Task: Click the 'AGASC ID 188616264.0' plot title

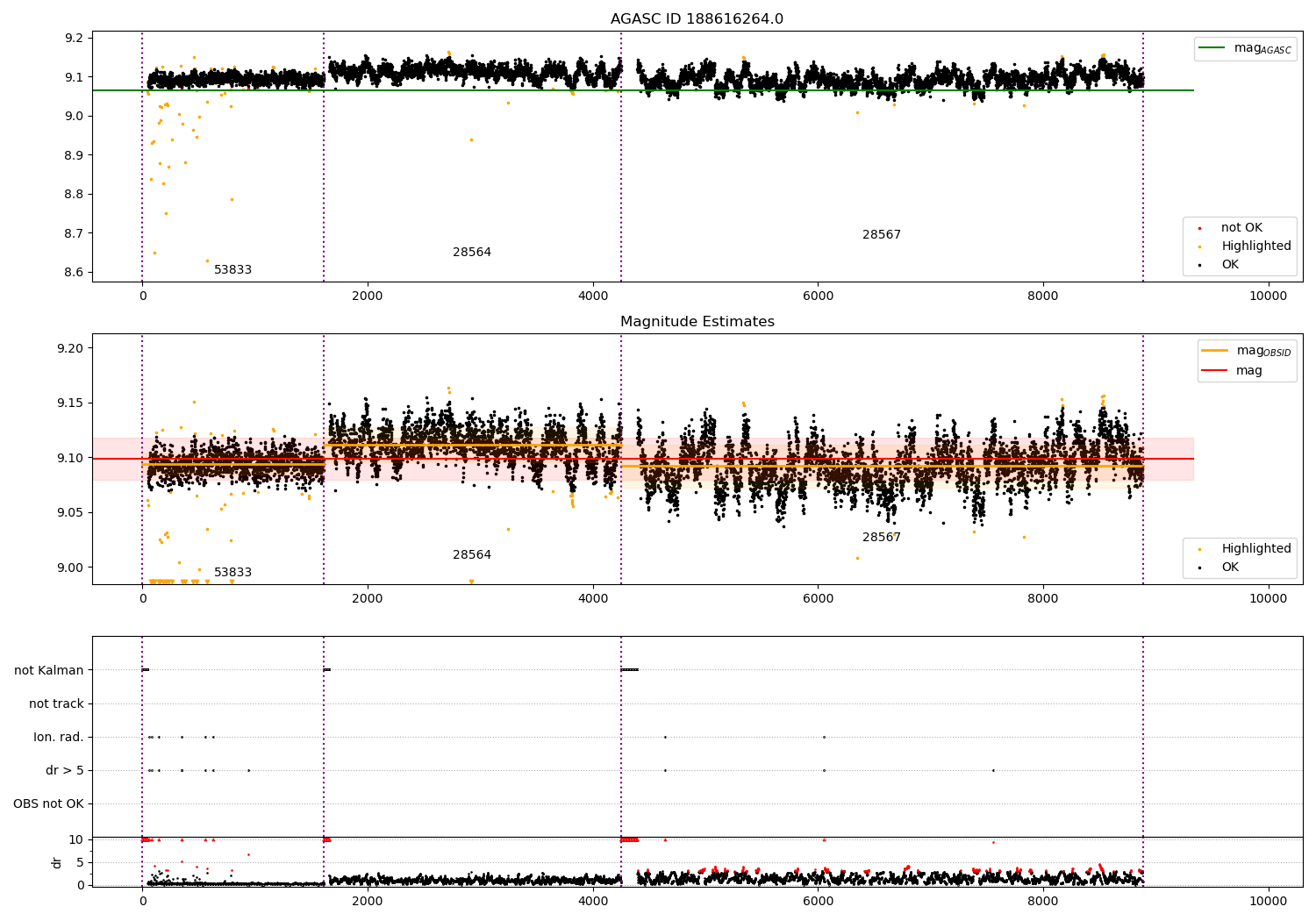Action: (x=697, y=19)
